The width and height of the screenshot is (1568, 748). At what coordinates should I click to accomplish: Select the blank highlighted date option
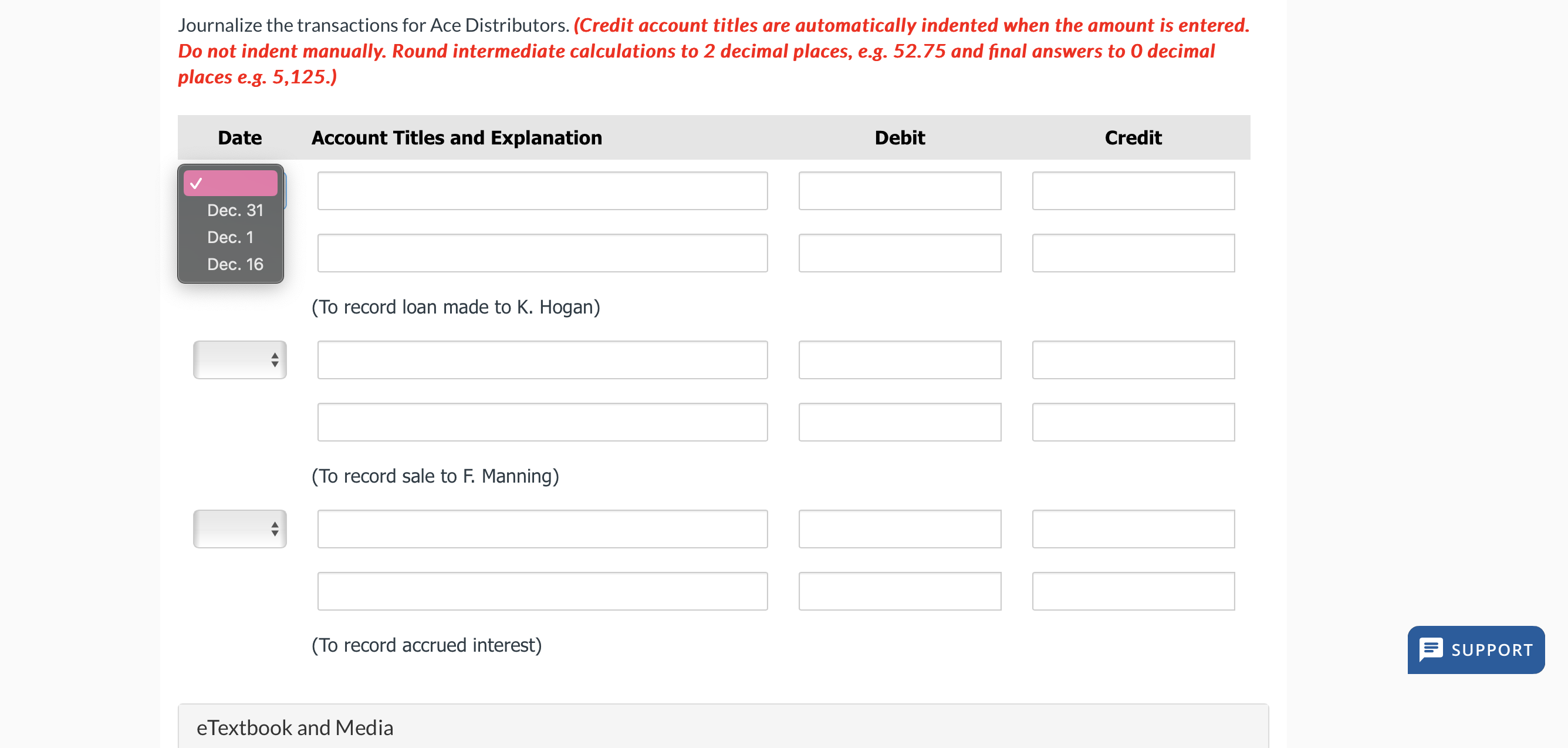click(x=230, y=182)
